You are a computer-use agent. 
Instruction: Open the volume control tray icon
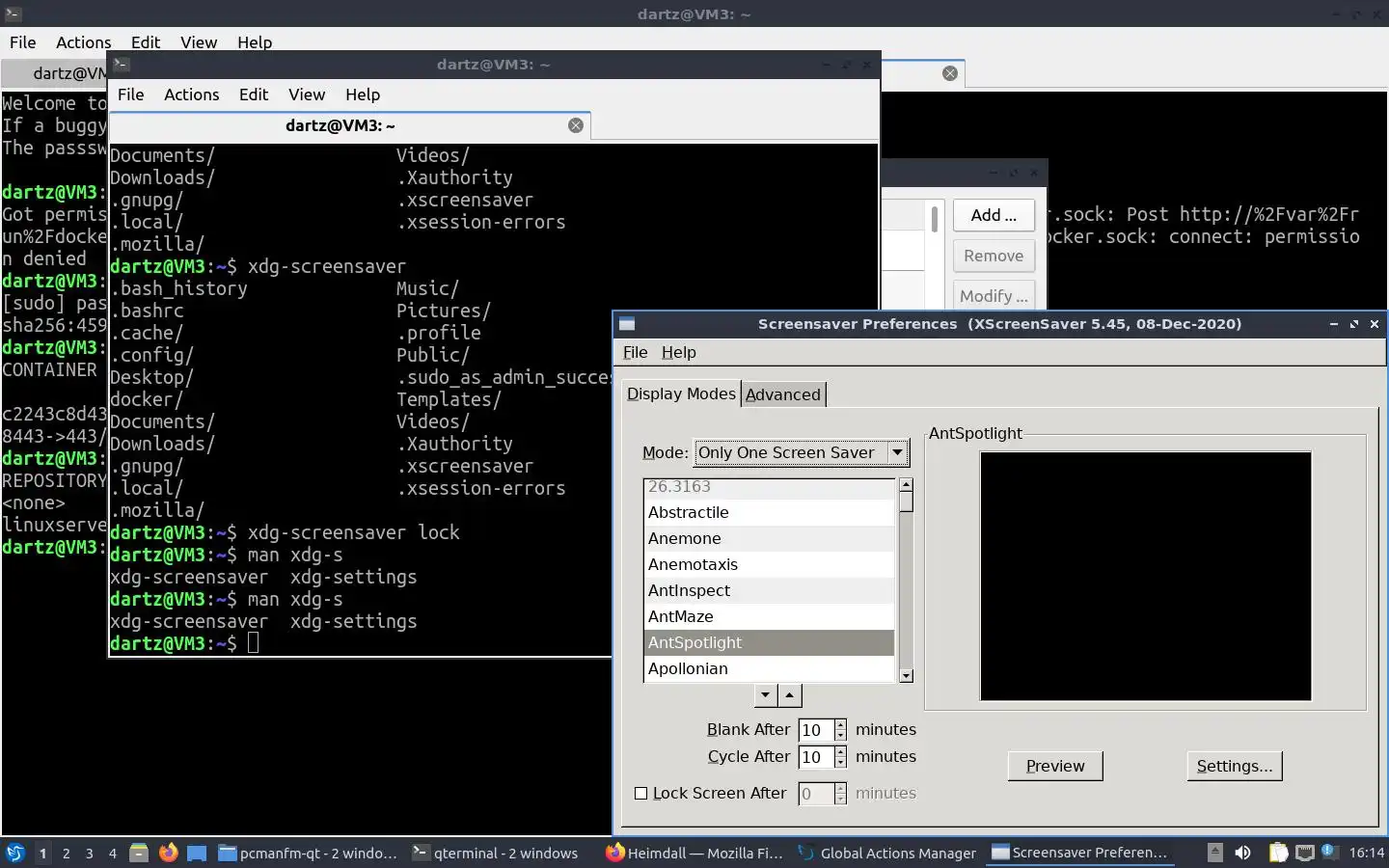coord(1243,853)
